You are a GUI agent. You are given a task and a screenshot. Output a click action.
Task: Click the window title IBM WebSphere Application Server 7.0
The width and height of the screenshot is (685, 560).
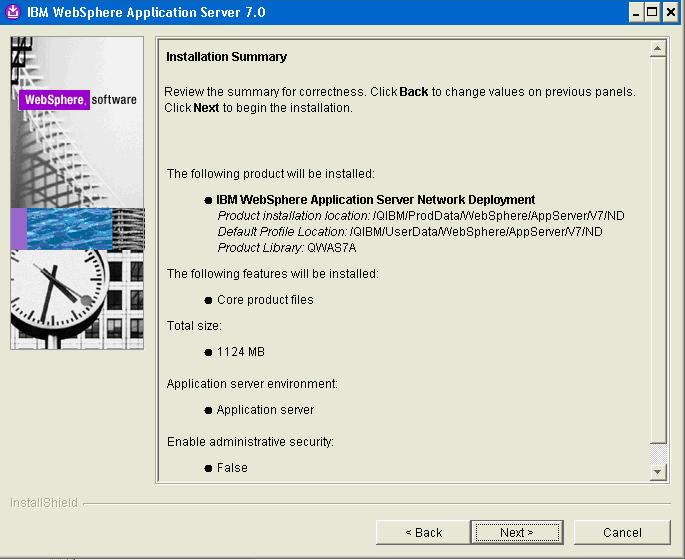pyautogui.click(x=146, y=12)
